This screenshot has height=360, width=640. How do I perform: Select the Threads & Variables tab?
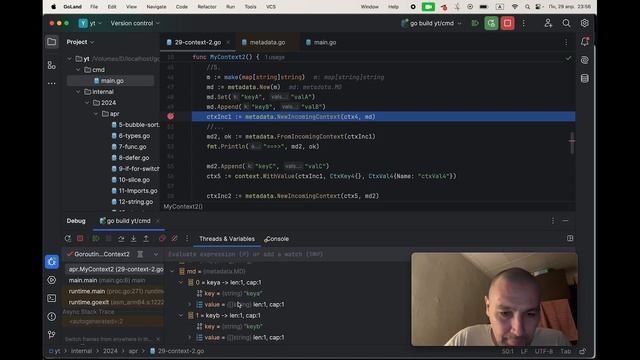click(227, 239)
